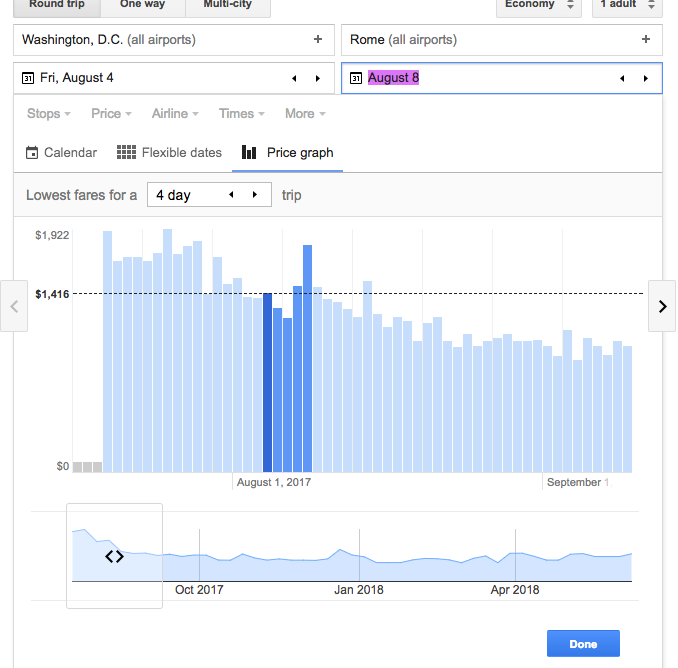This screenshot has width=678, height=668.
Task: Click next-day arrow for departure date
Action: click(x=318, y=78)
